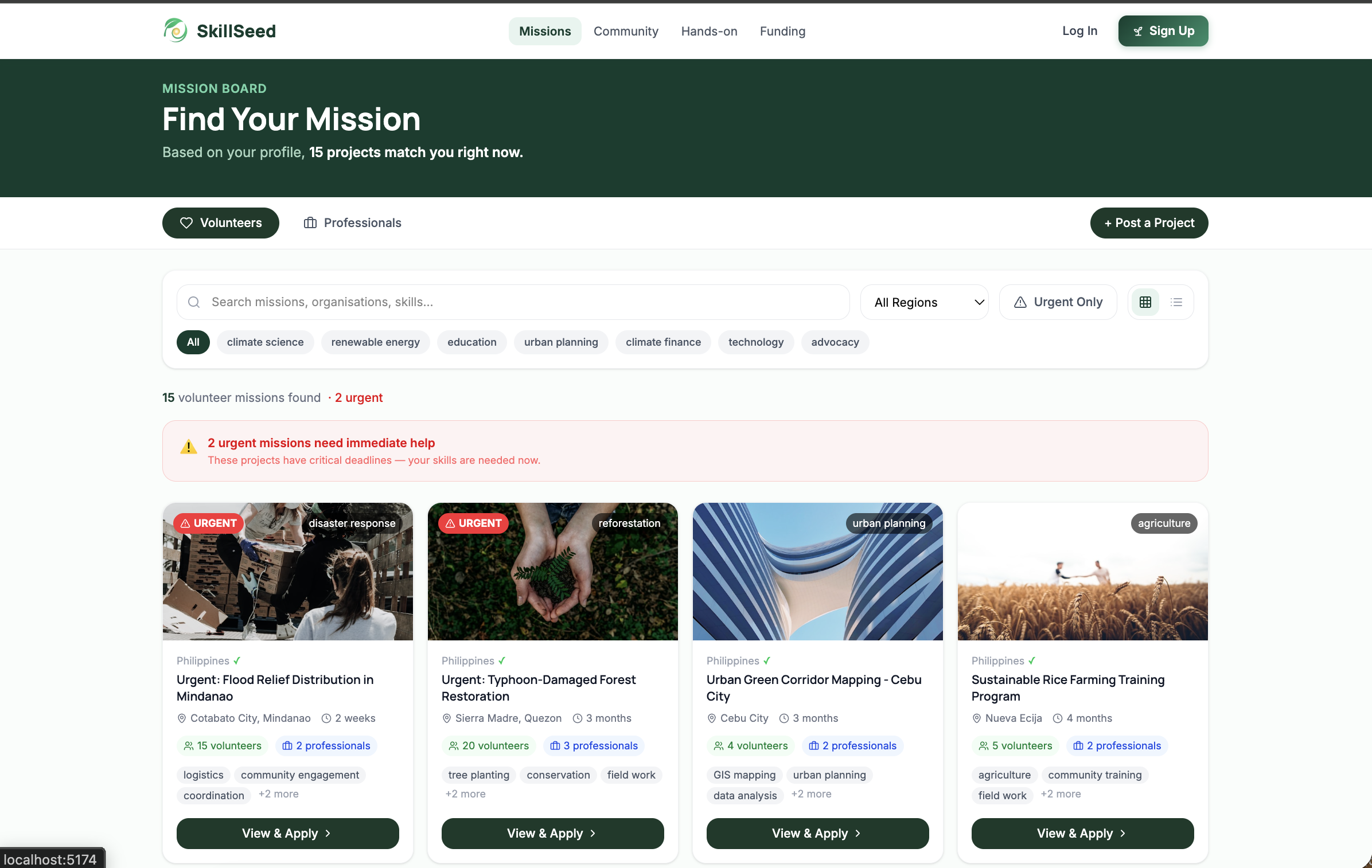Click the search magnifier icon
This screenshot has height=868, width=1372.
click(194, 302)
